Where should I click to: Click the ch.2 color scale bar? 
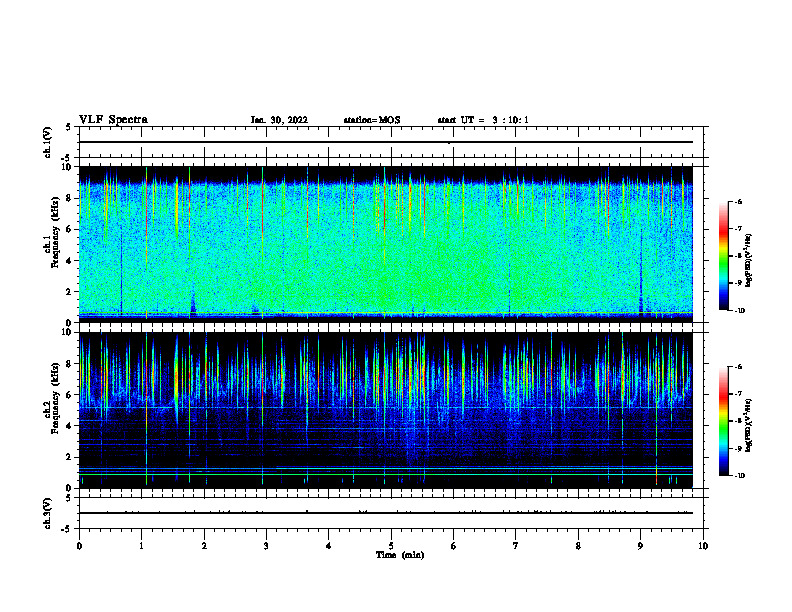[724, 421]
